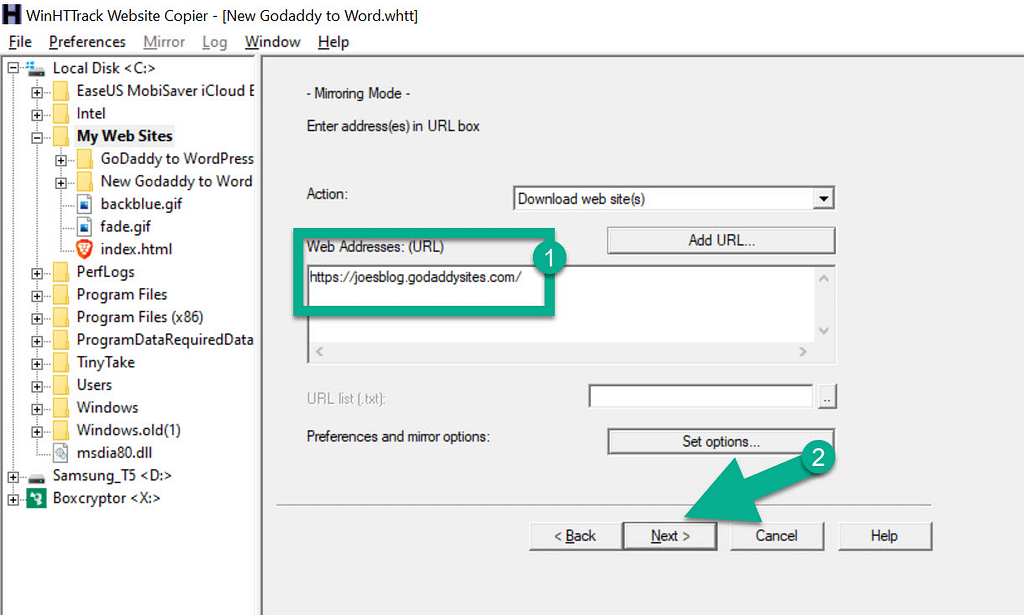This screenshot has width=1024, height=615.
Task: Expand the GoDaddy to WordPress node
Action: tap(62, 158)
